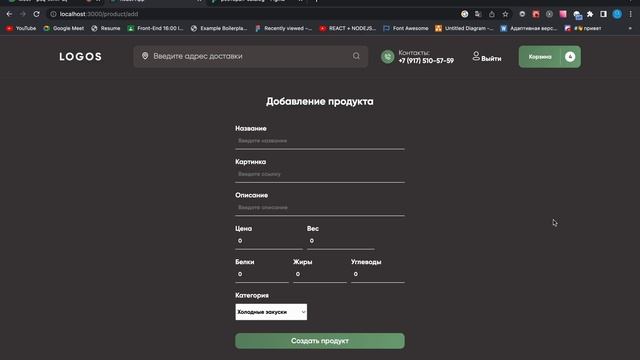
Task: Click the green phone contact icon
Action: click(387, 57)
